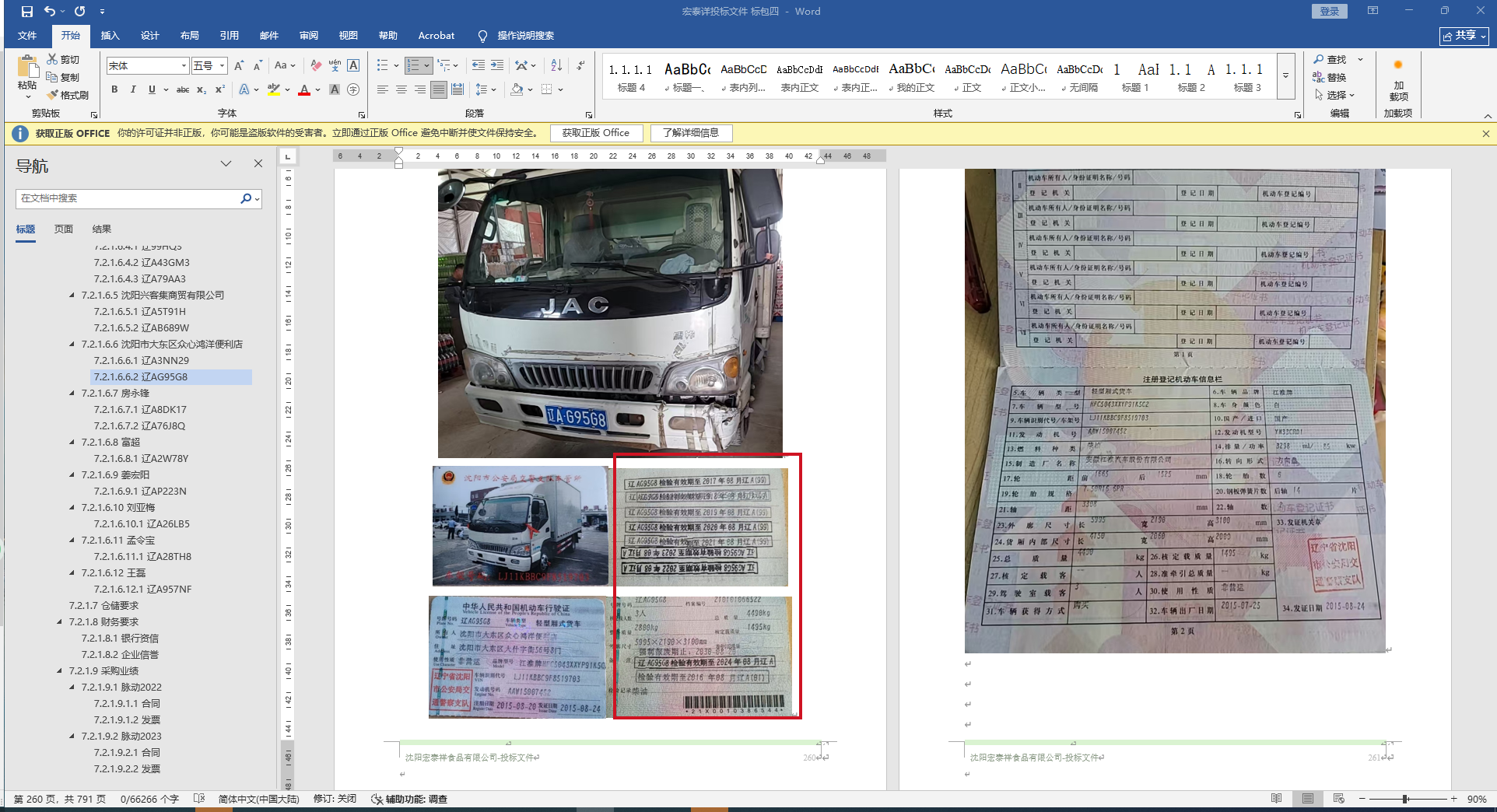Toggle justify paragraph alignment

(x=439, y=89)
